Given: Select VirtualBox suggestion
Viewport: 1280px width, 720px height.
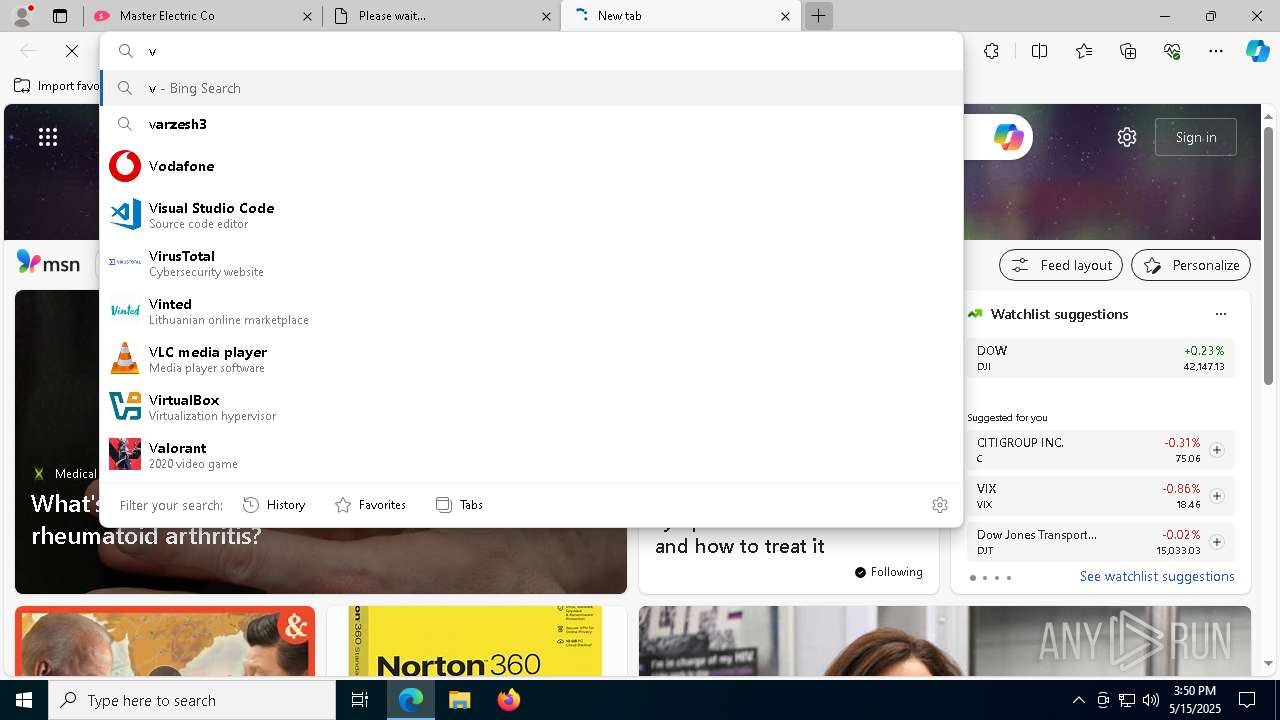Looking at the screenshot, I should coord(531,406).
